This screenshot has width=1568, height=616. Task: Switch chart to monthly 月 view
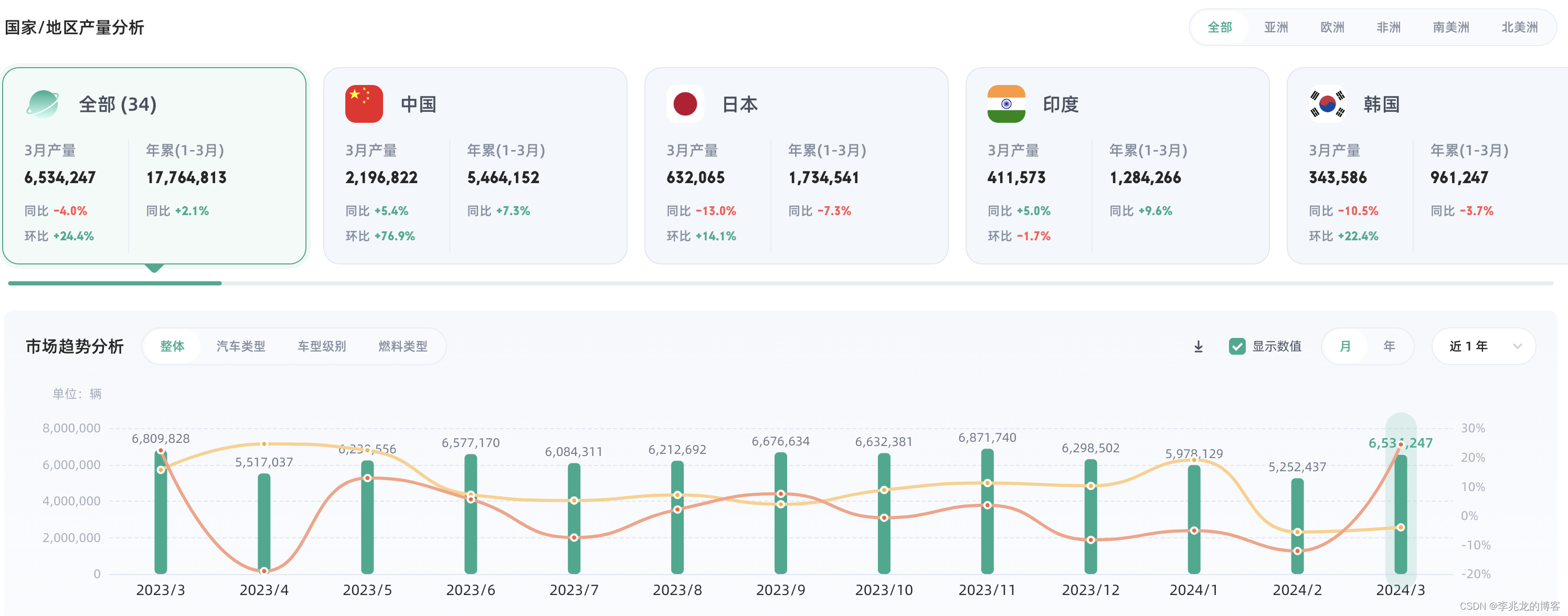coord(1345,346)
